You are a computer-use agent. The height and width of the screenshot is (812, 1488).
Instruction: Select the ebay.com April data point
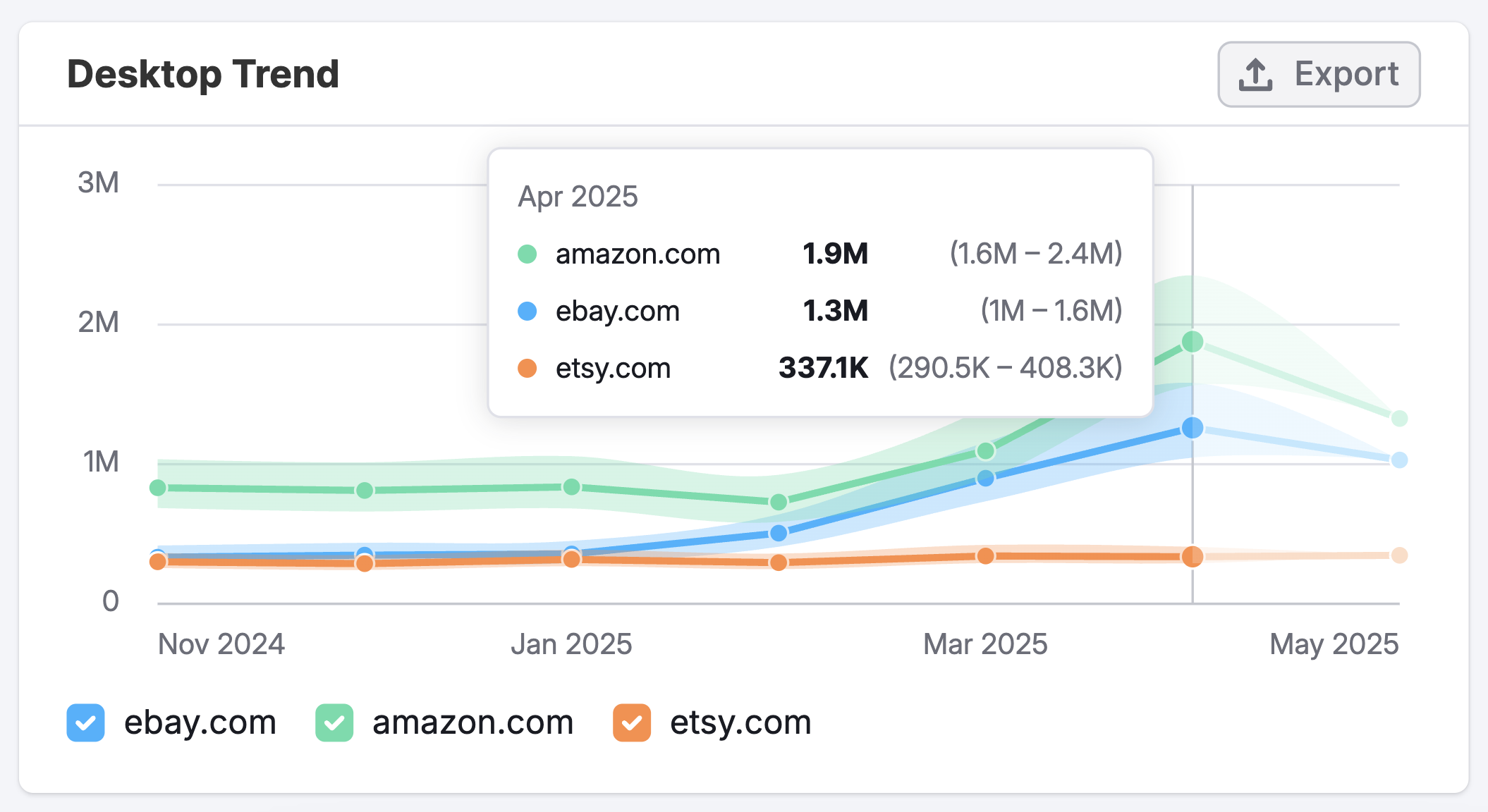(x=1193, y=428)
